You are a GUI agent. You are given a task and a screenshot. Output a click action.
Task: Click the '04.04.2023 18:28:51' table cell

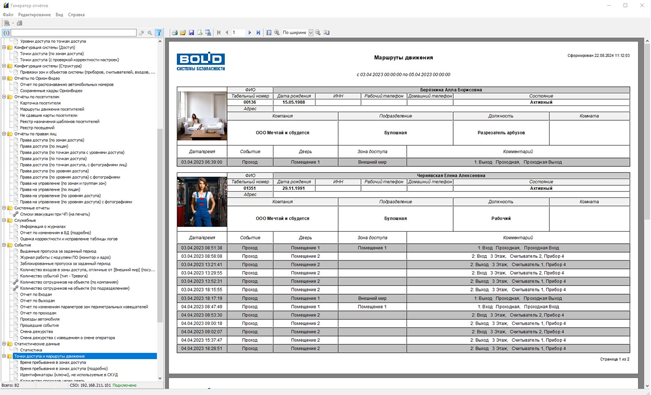(202, 348)
